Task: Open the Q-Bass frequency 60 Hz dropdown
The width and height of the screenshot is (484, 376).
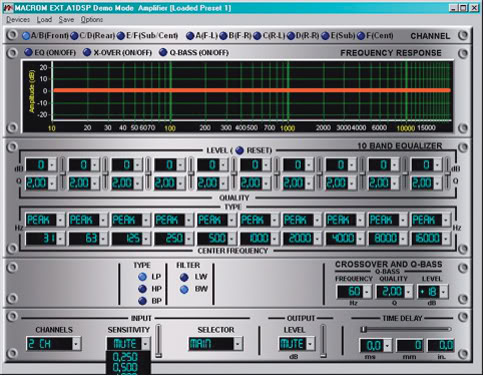Action: 367,292
